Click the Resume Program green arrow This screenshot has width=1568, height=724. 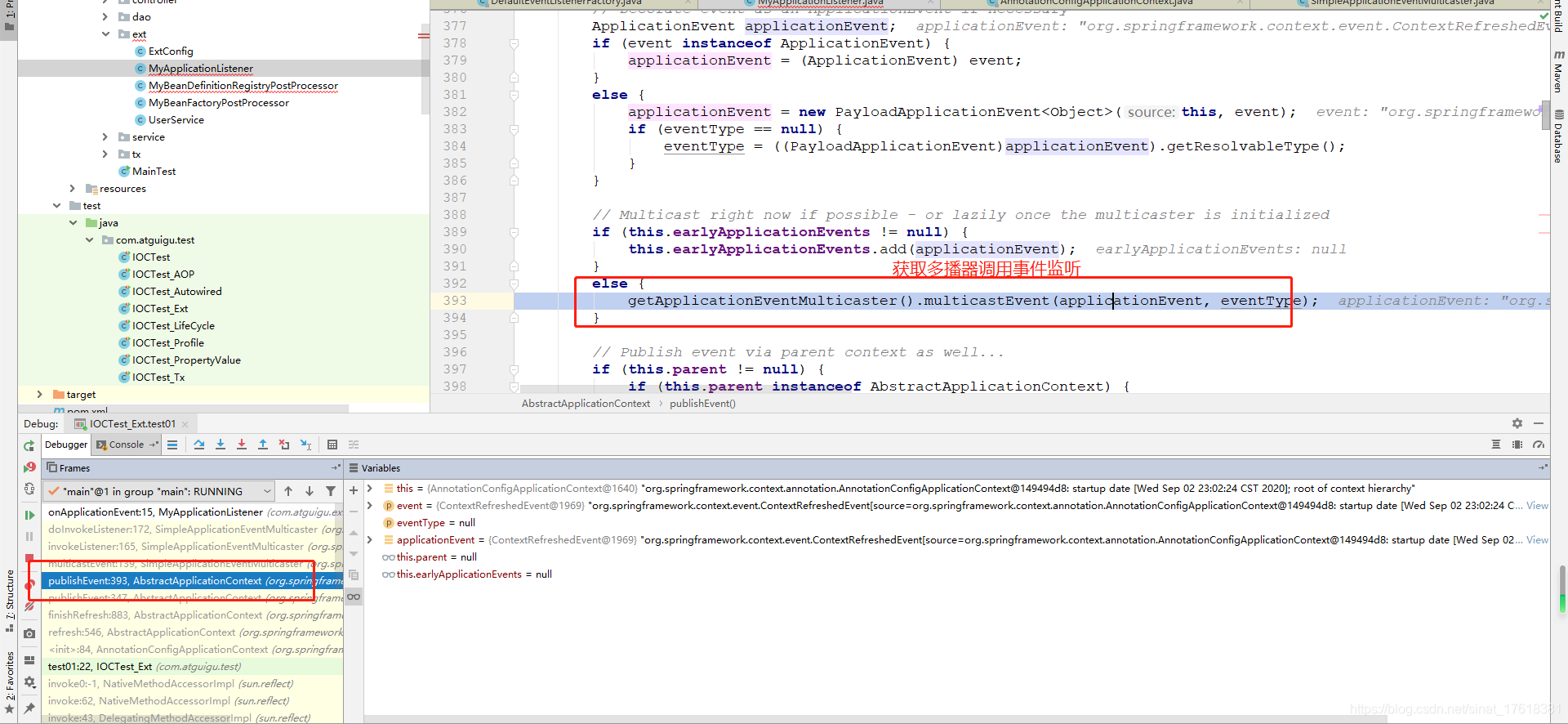29,515
